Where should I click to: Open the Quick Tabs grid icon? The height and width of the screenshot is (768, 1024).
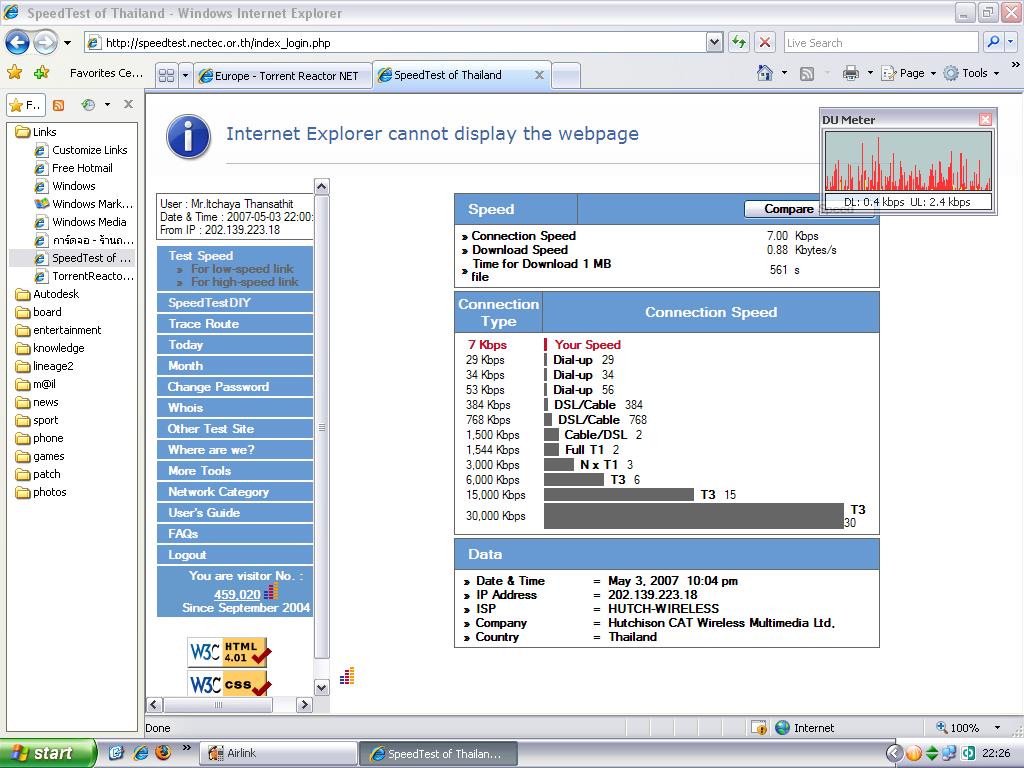167,76
